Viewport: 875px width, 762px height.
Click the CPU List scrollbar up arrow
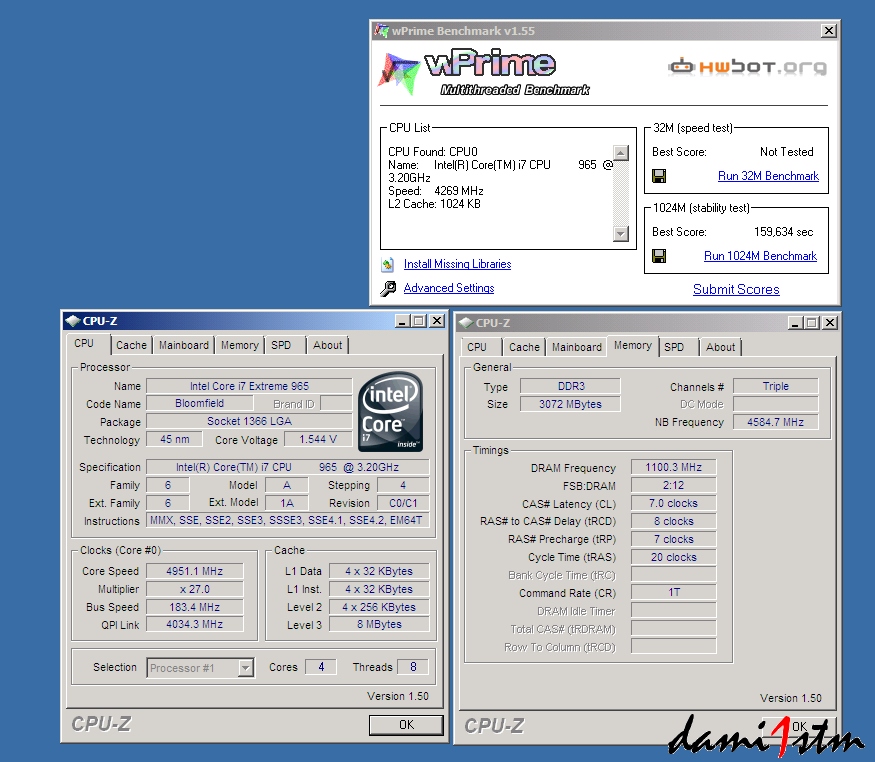[621, 153]
